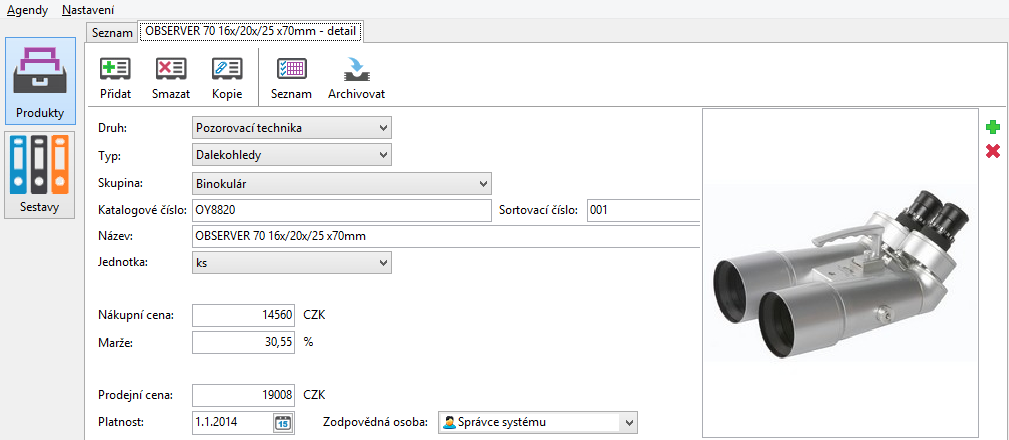Click the Katalogové číslo input field
The height and width of the screenshot is (440, 1009).
342,210
